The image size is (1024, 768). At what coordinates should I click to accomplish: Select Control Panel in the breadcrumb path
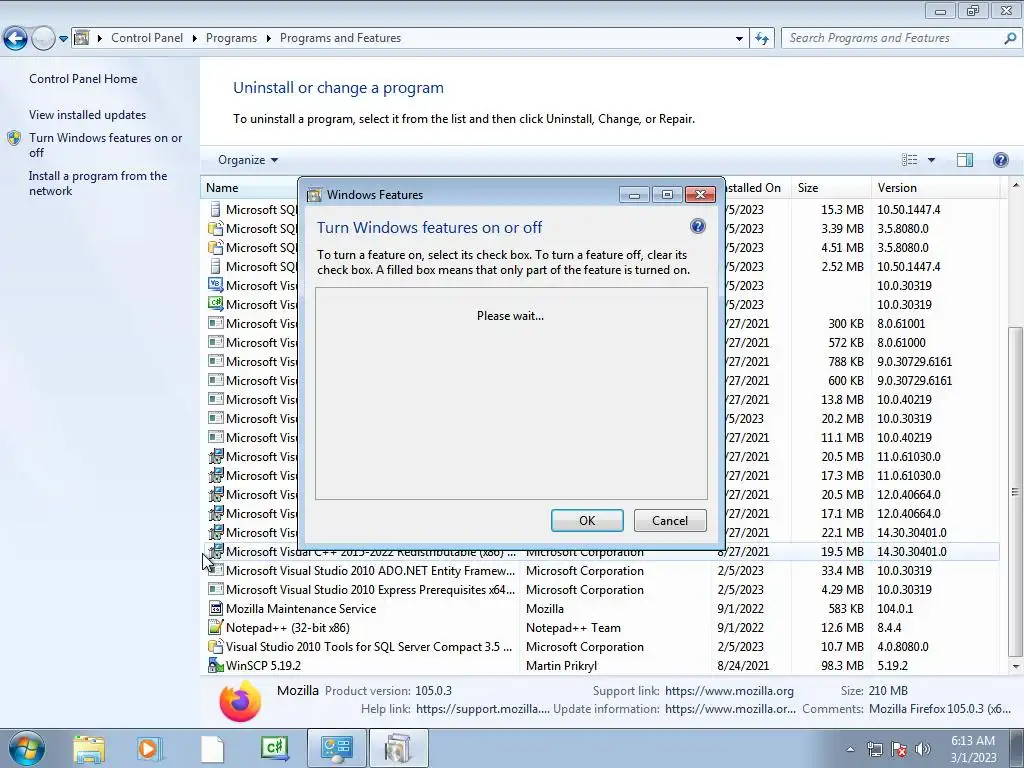pos(147,38)
